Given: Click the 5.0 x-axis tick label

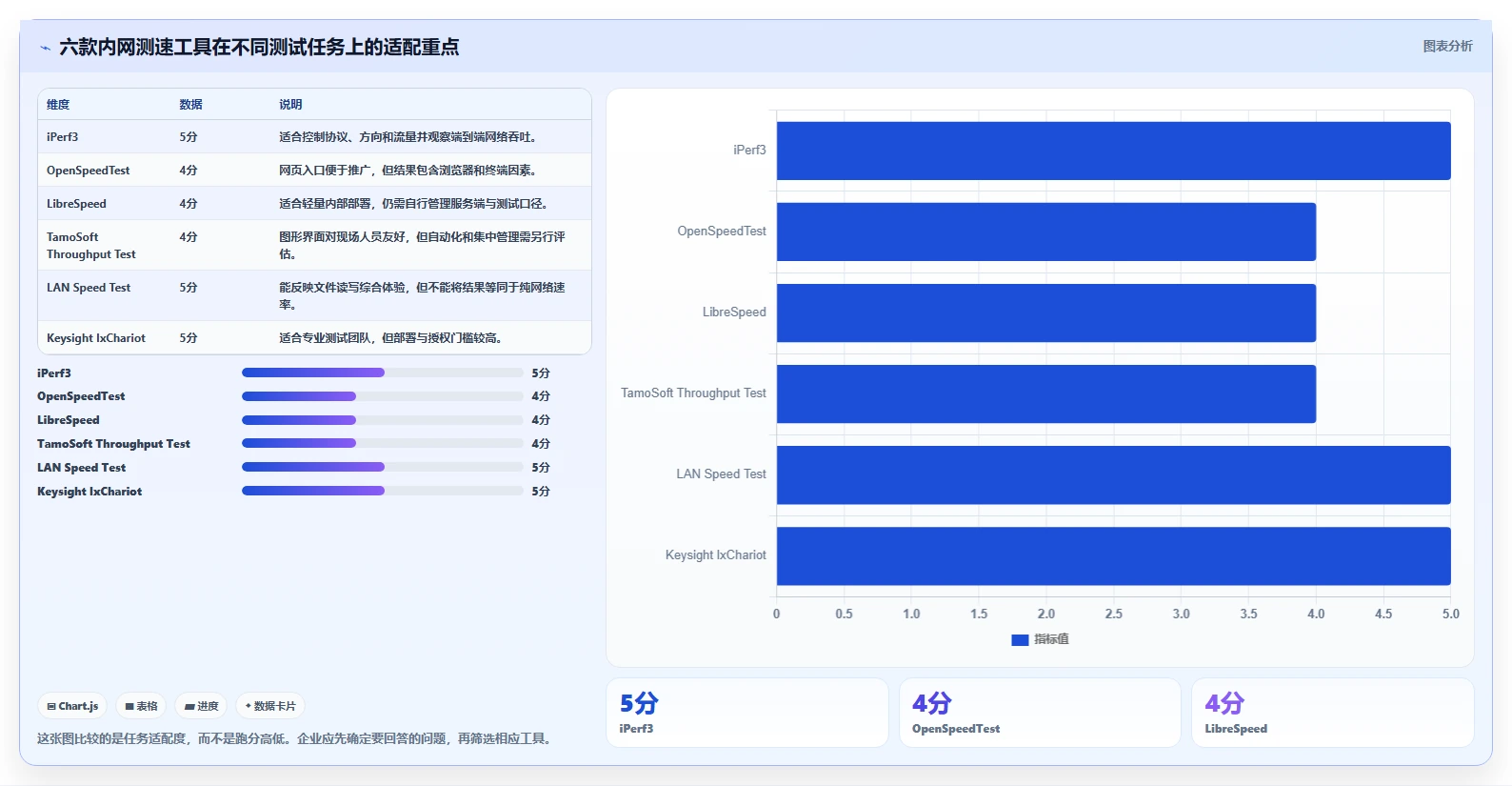Looking at the screenshot, I should tap(1450, 615).
